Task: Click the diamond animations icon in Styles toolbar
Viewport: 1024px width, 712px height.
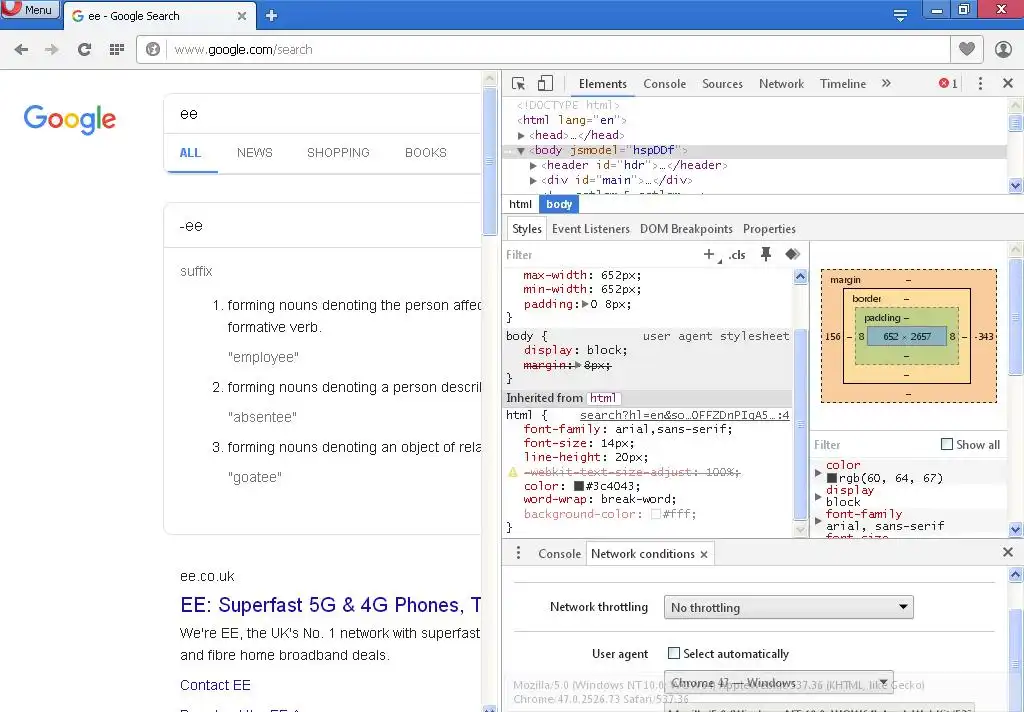Action: click(x=792, y=254)
